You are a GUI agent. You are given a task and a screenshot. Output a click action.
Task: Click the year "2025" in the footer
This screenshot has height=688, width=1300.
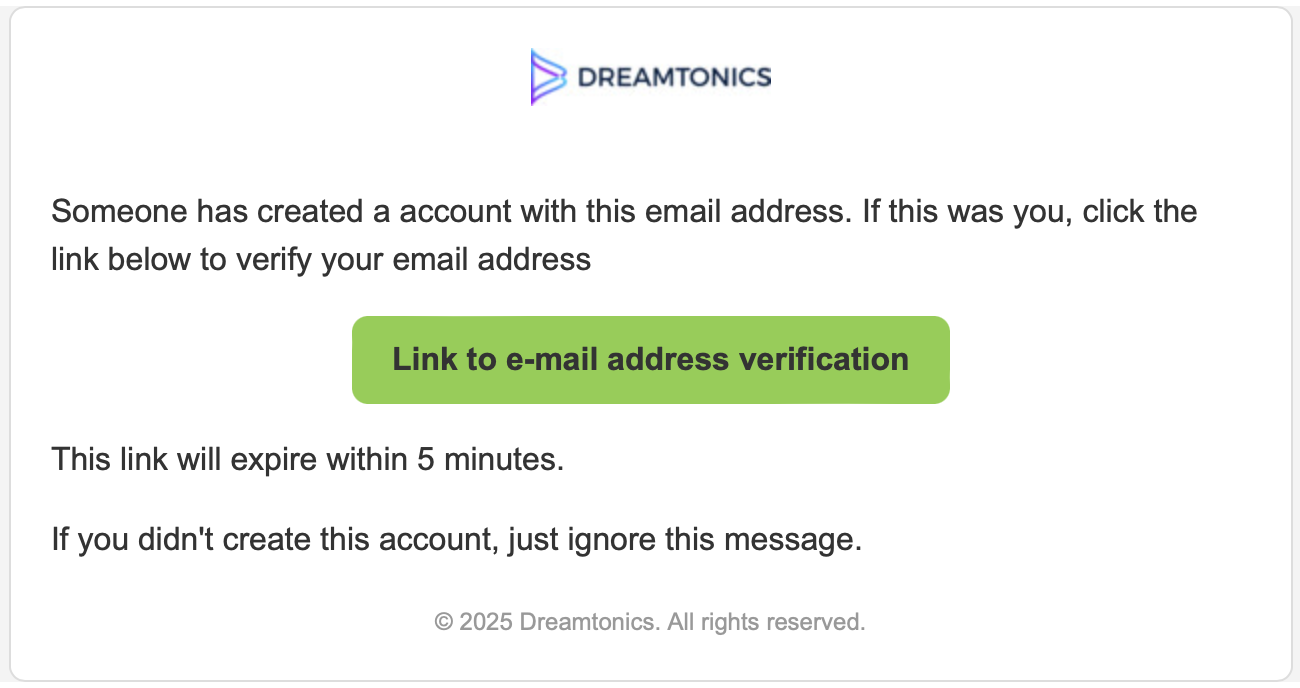tap(487, 622)
